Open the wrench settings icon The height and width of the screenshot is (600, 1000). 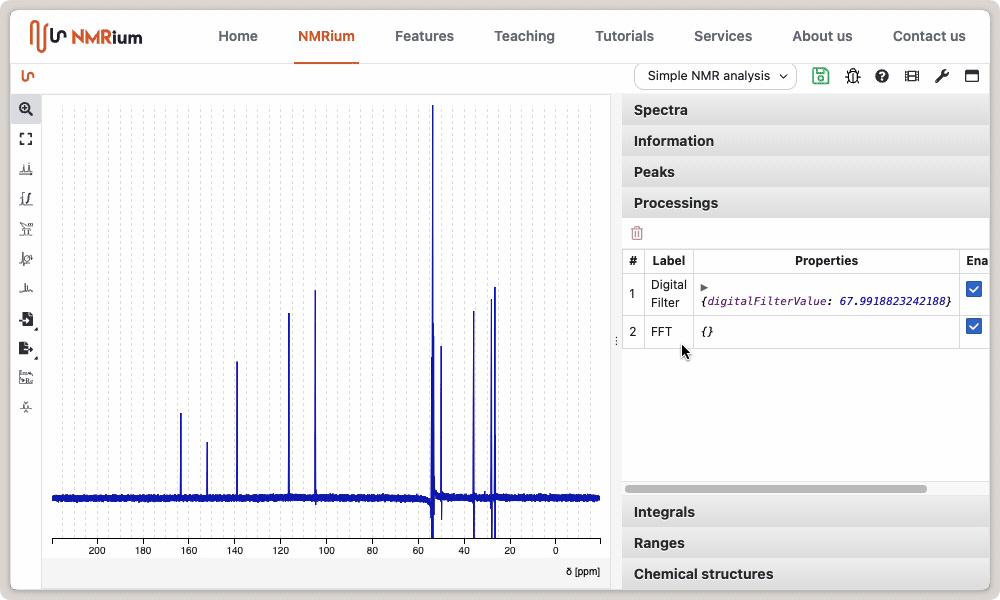pyautogui.click(x=941, y=76)
